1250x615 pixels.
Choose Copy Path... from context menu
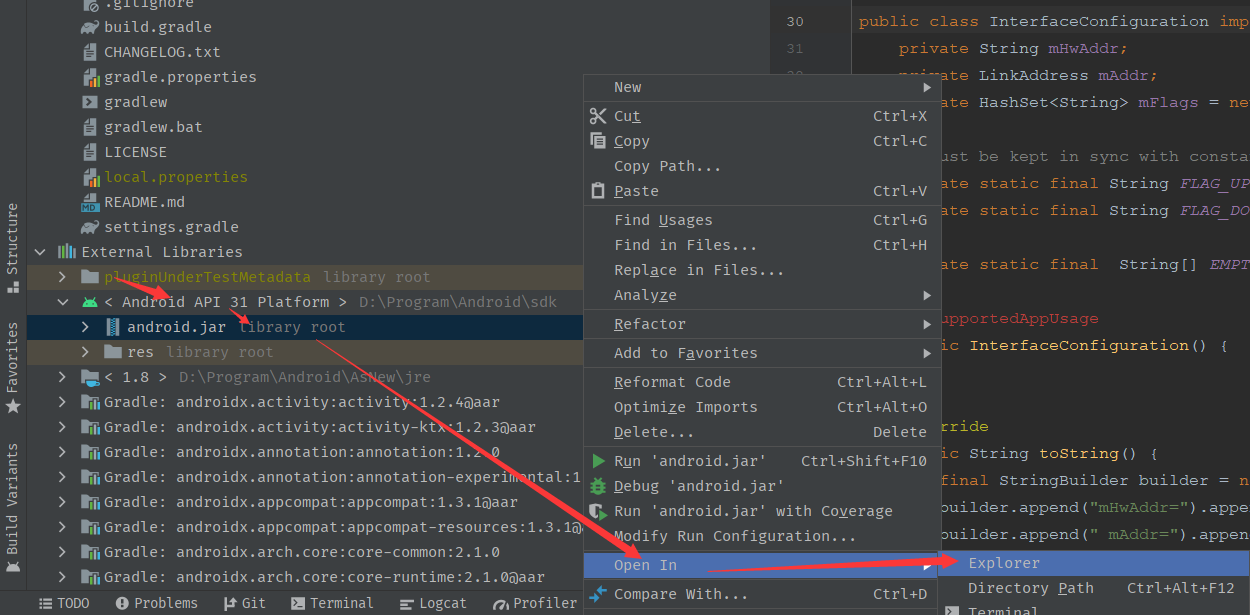760,166
